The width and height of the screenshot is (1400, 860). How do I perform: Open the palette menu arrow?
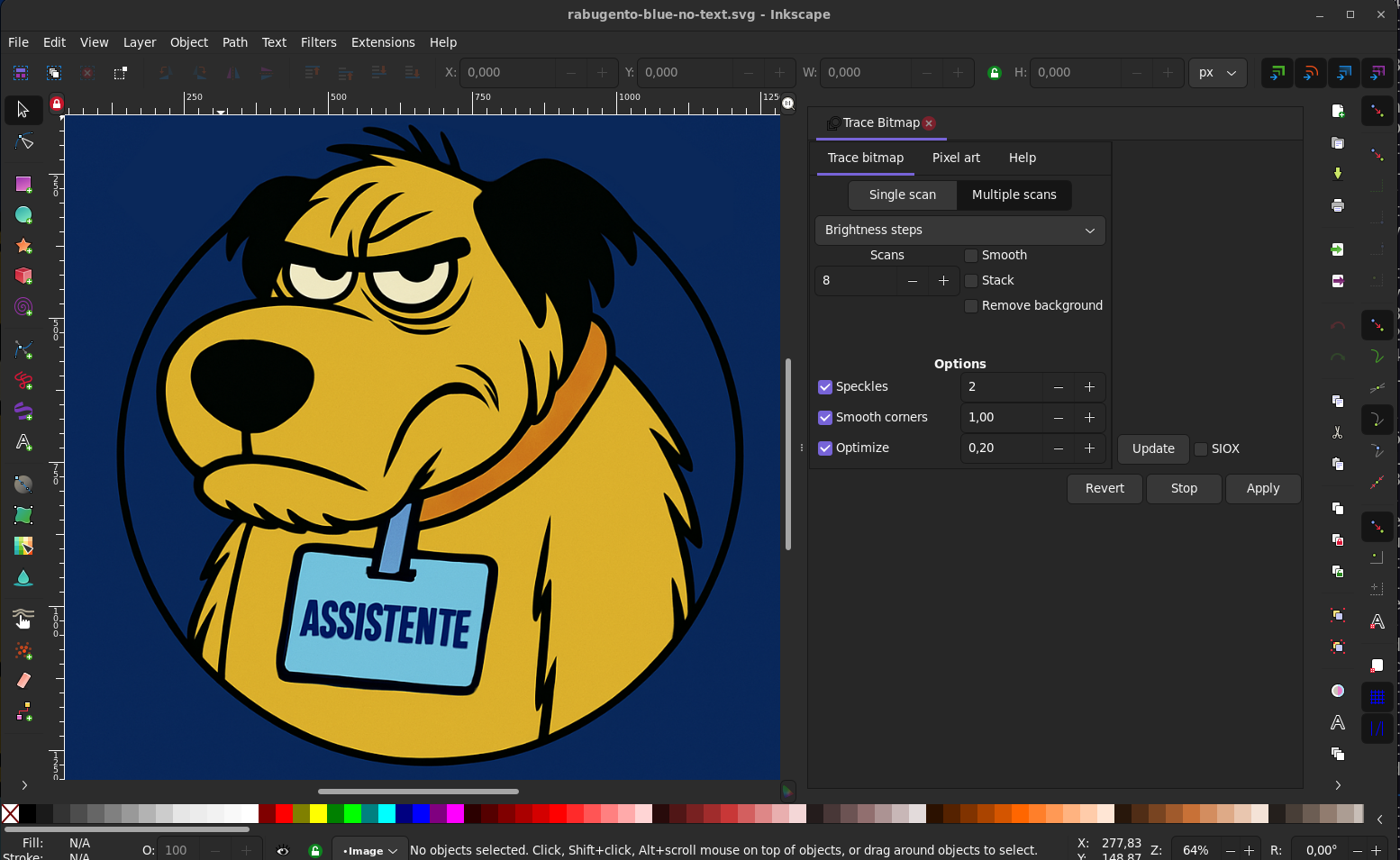(x=1380, y=819)
